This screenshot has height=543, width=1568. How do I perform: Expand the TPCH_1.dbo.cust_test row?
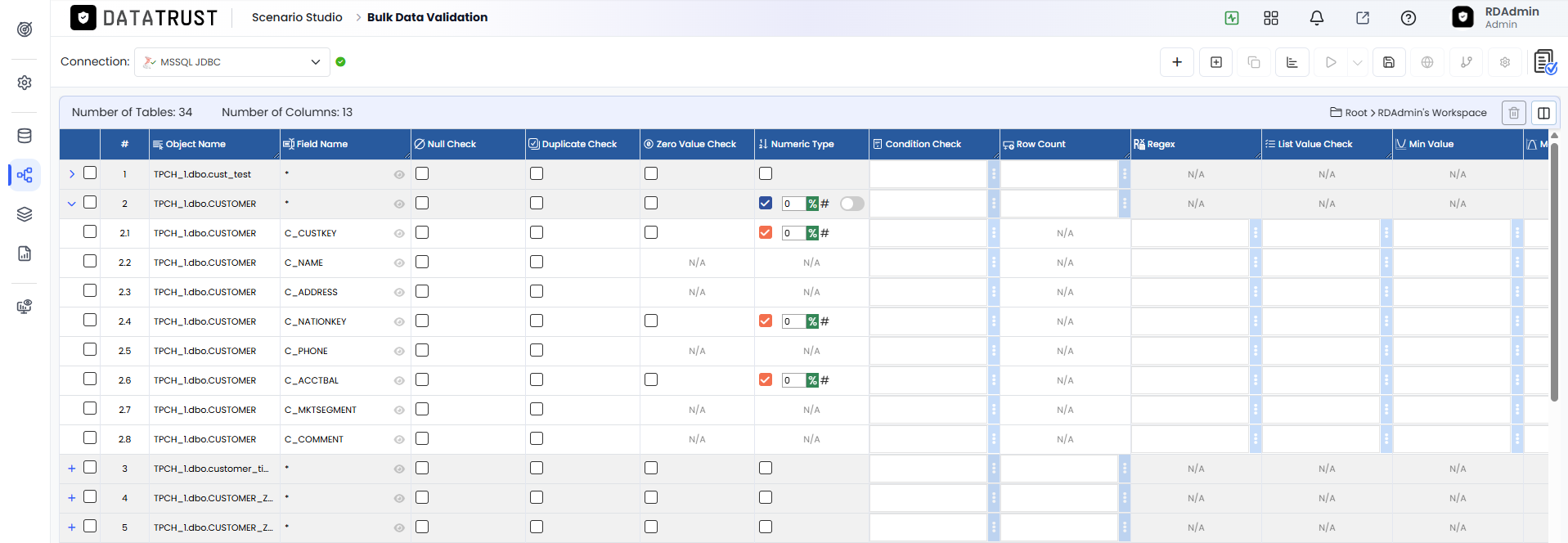[x=72, y=174]
